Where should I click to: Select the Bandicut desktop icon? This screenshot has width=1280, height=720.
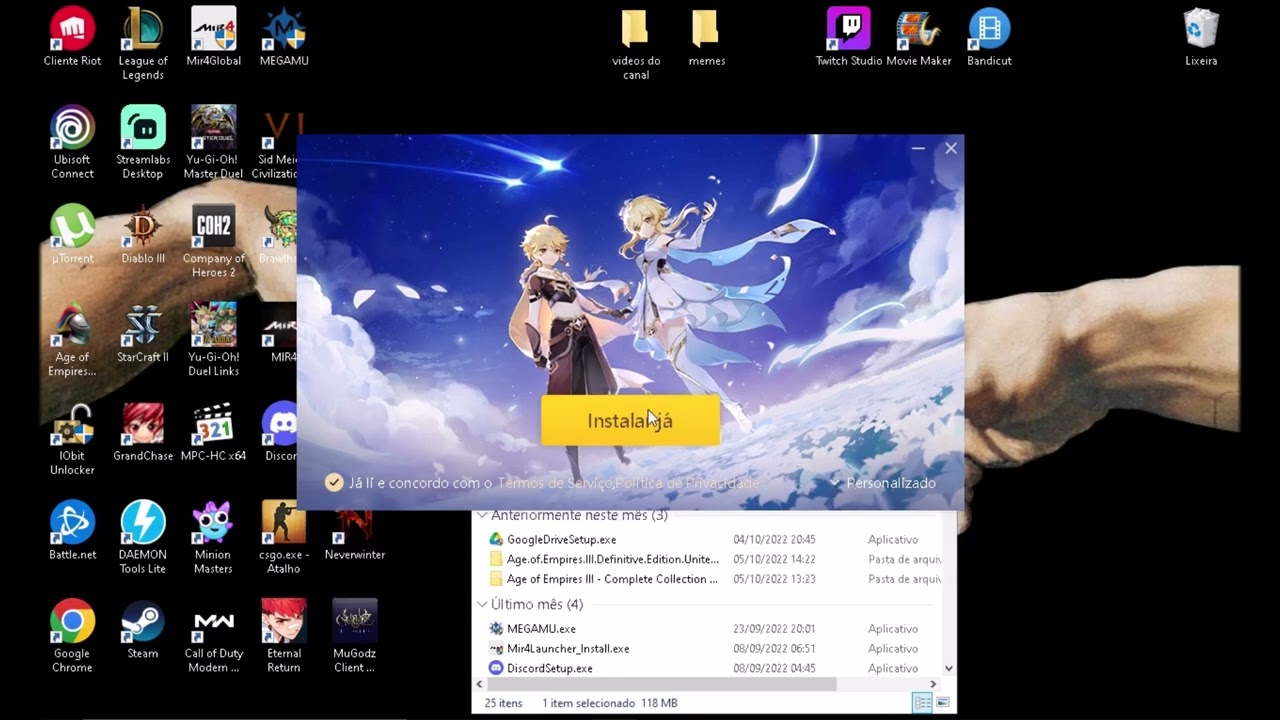pyautogui.click(x=989, y=38)
